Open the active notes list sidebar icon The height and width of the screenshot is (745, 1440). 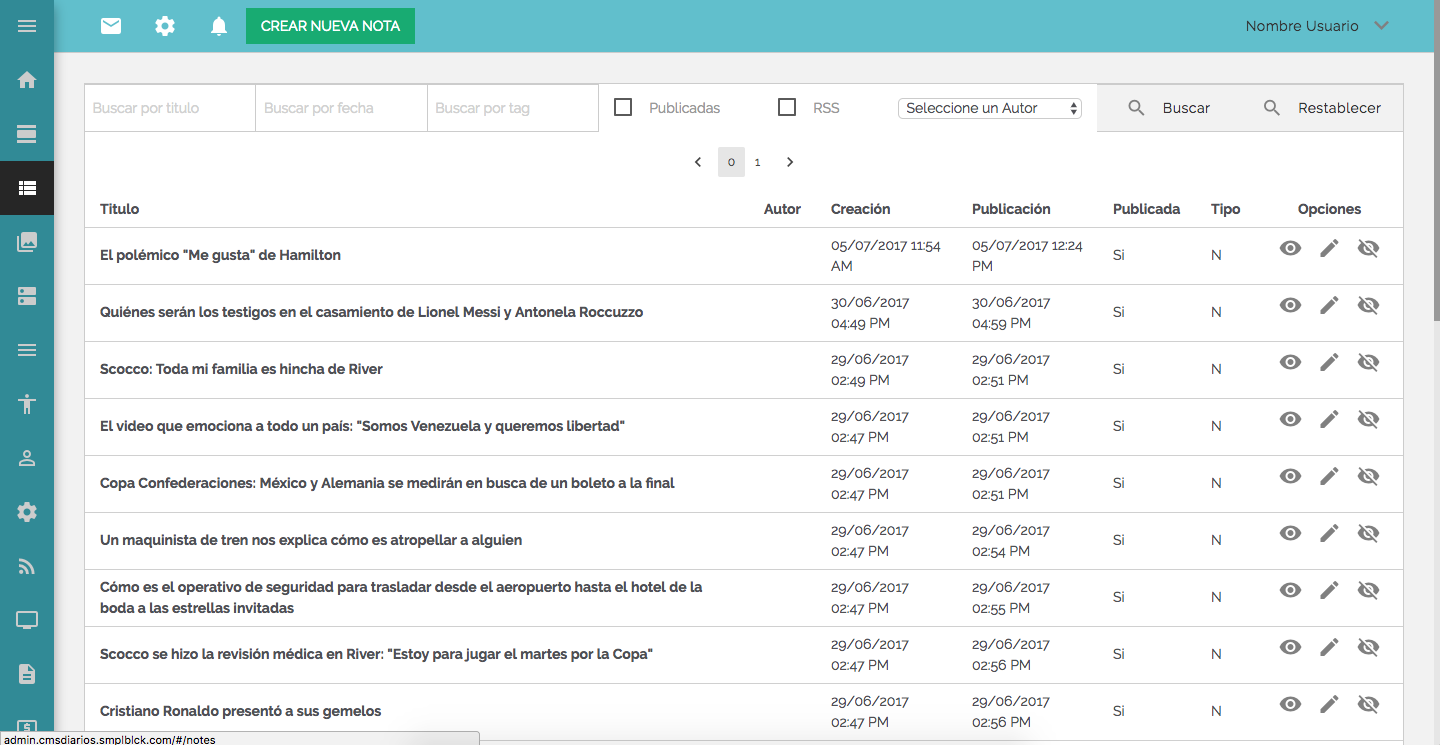tap(27, 187)
